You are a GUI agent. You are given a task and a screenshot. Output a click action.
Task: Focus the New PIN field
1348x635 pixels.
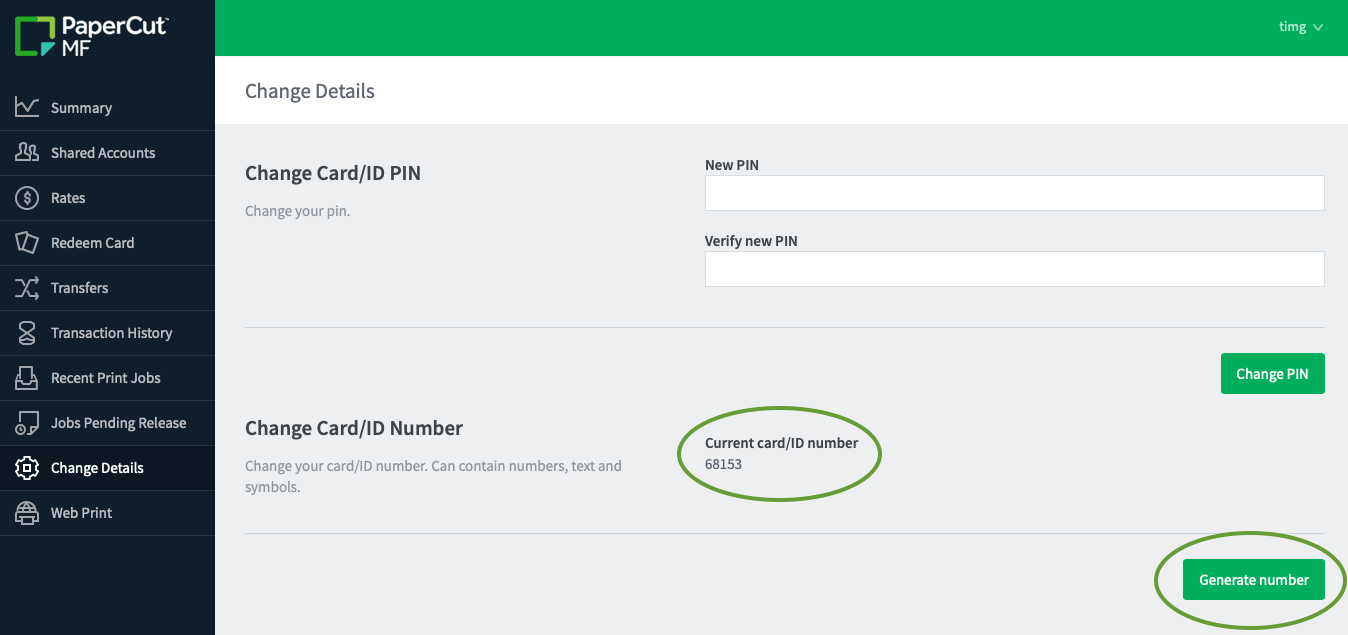point(1014,193)
